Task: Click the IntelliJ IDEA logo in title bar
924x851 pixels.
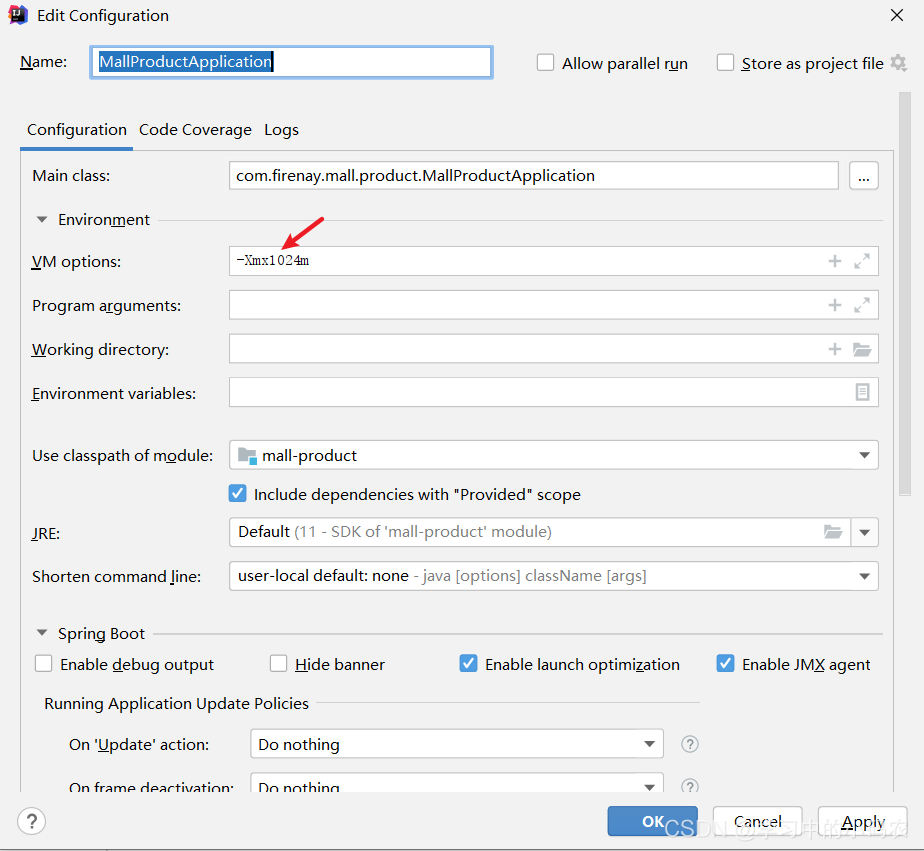Action: pos(18,15)
